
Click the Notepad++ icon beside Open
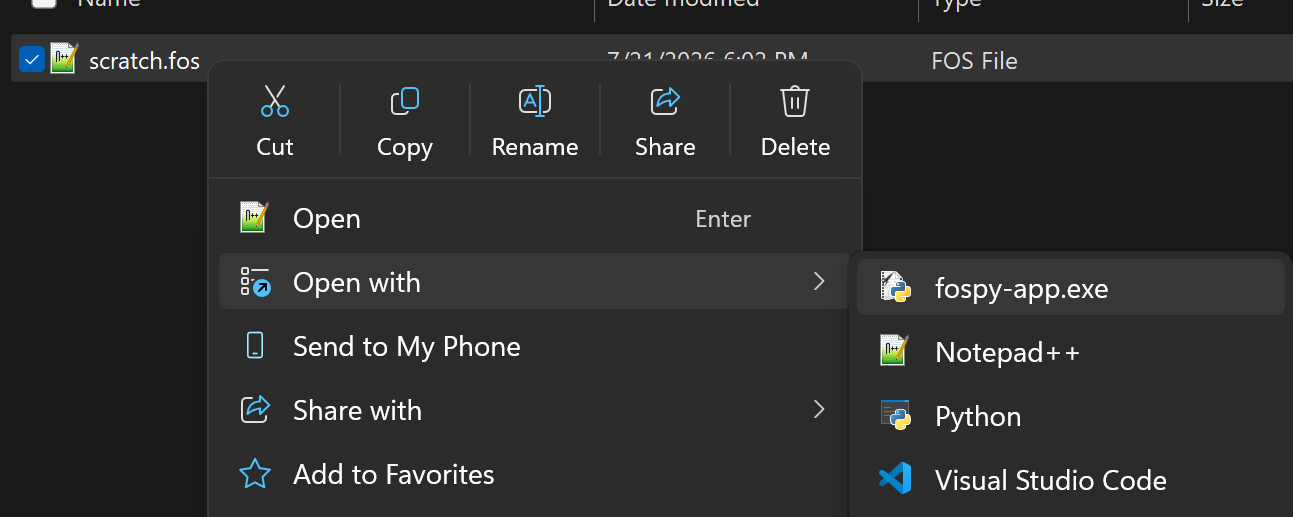[255, 218]
